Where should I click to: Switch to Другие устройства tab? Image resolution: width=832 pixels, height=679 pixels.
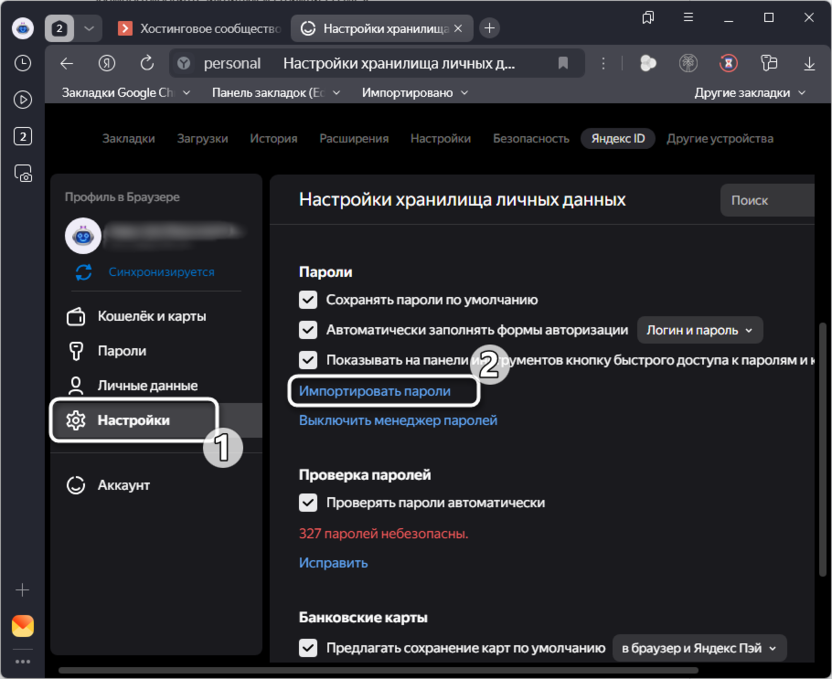[720, 139]
